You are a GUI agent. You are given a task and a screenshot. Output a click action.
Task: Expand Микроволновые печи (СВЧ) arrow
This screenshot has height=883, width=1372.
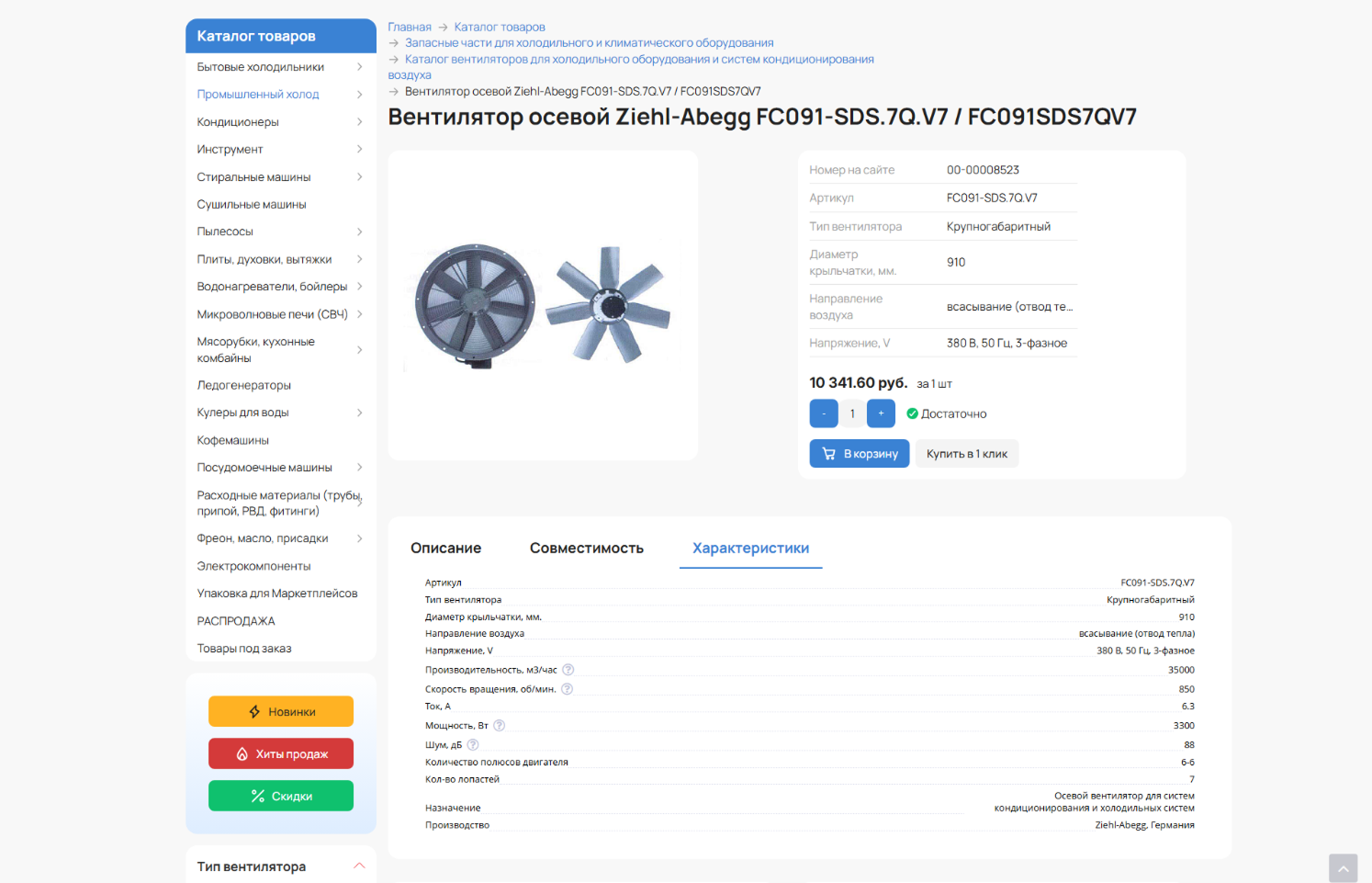click(359, 314)
